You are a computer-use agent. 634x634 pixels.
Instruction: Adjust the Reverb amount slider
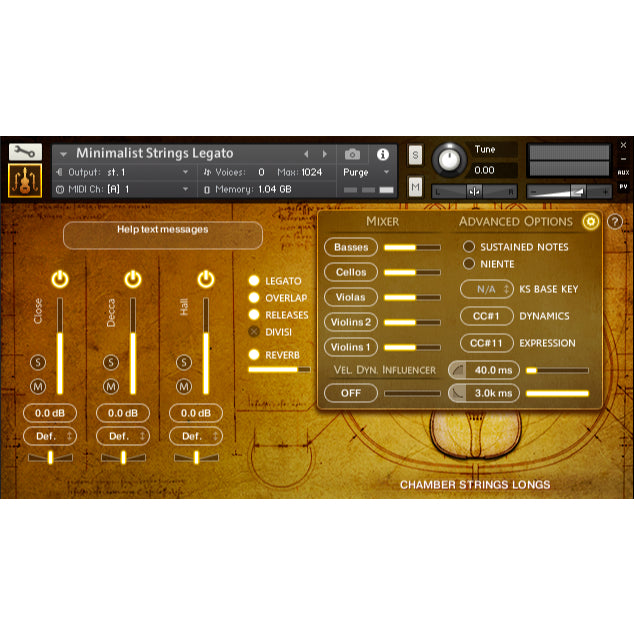pyautogui.click(x=279, y=370)
